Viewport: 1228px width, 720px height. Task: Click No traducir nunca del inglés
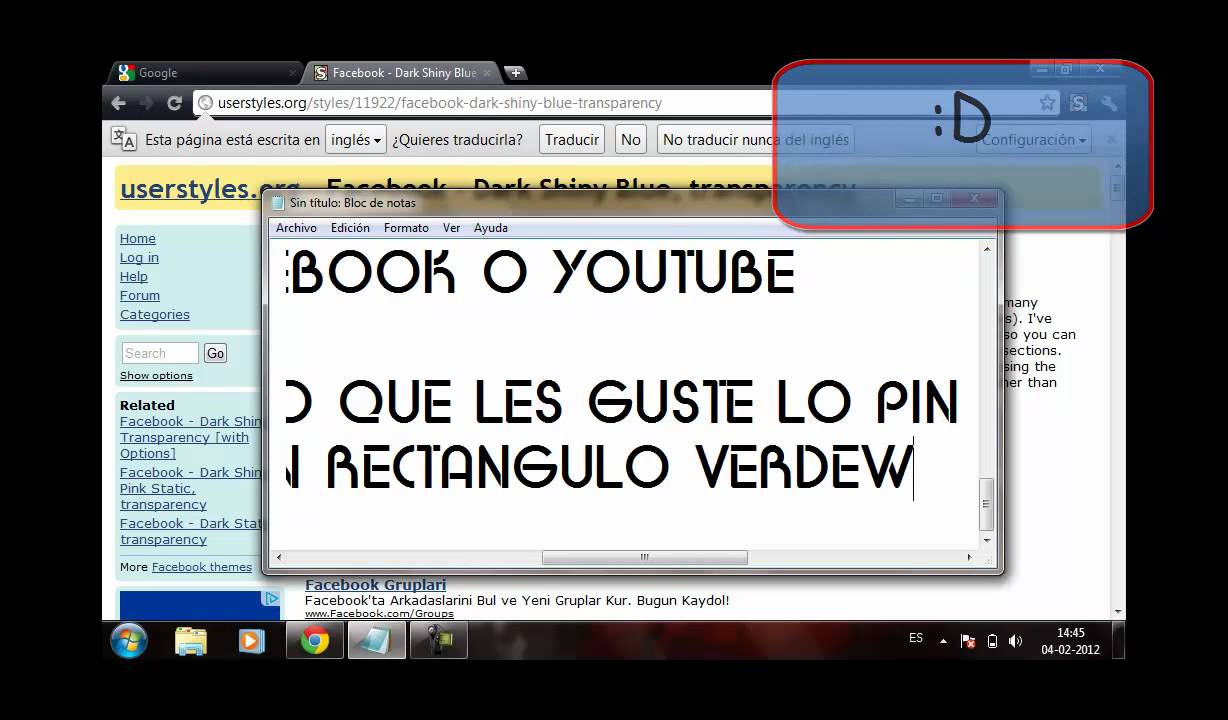[756, 140]
